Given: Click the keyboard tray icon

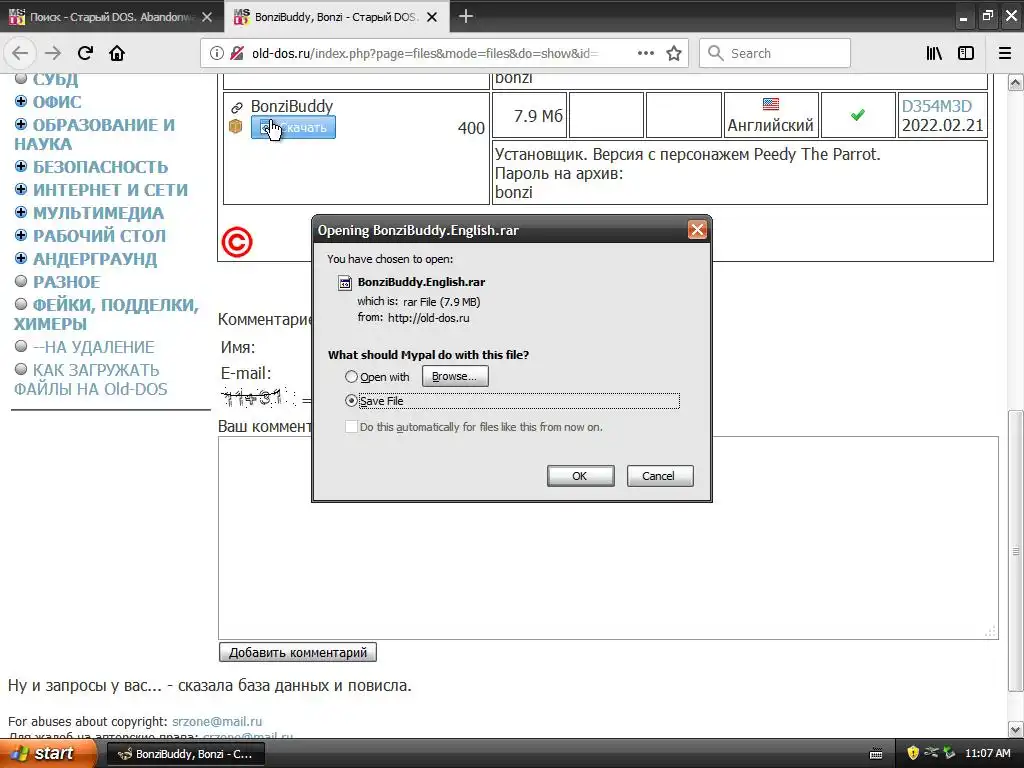Looking at the screenshot, I should 876,754.
